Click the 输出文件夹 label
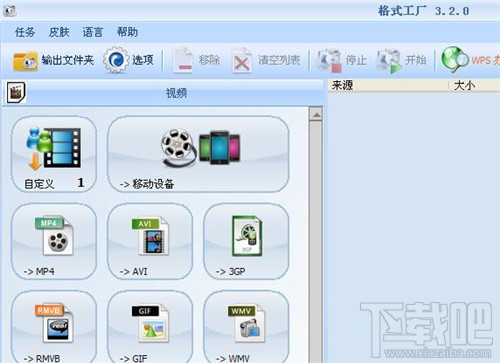 (x=68, y=60)
